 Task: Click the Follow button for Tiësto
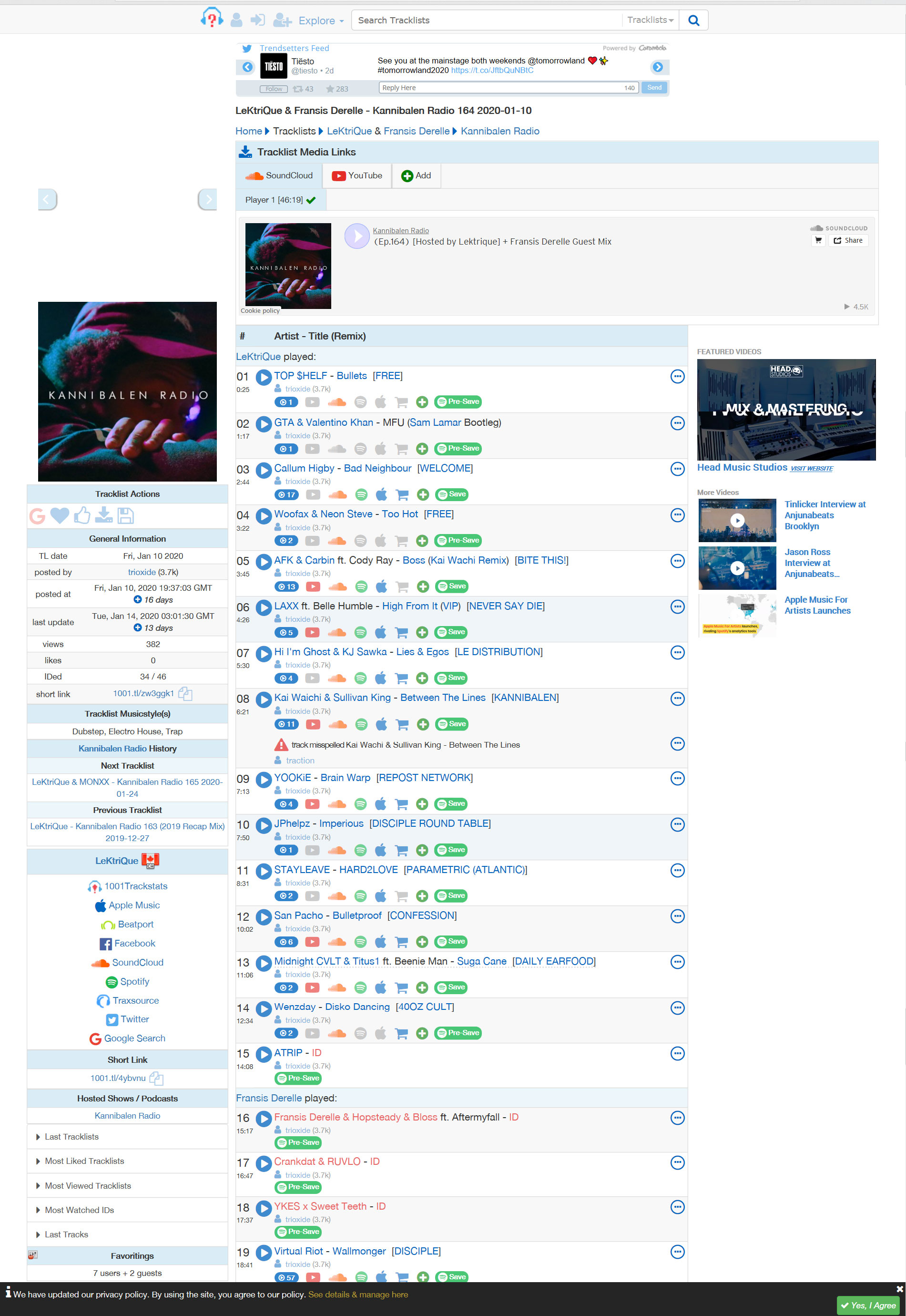click(274, 89)
